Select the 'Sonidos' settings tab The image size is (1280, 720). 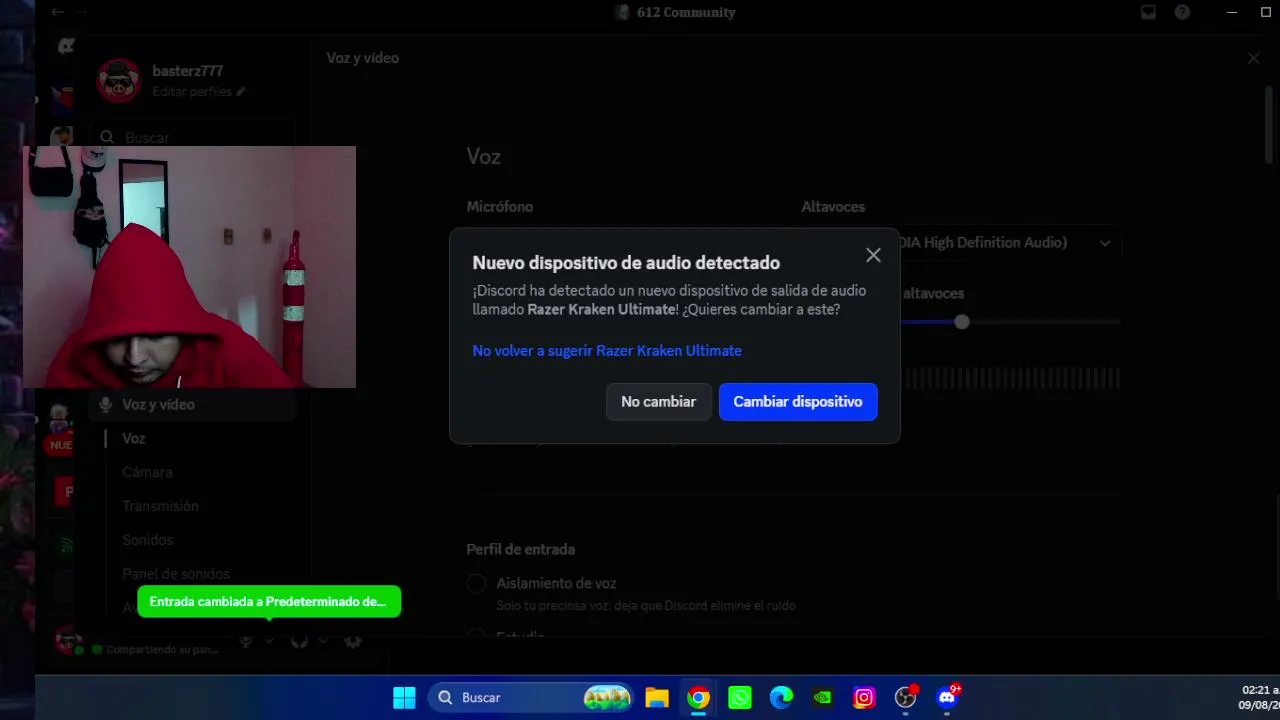tap(147, 540)
